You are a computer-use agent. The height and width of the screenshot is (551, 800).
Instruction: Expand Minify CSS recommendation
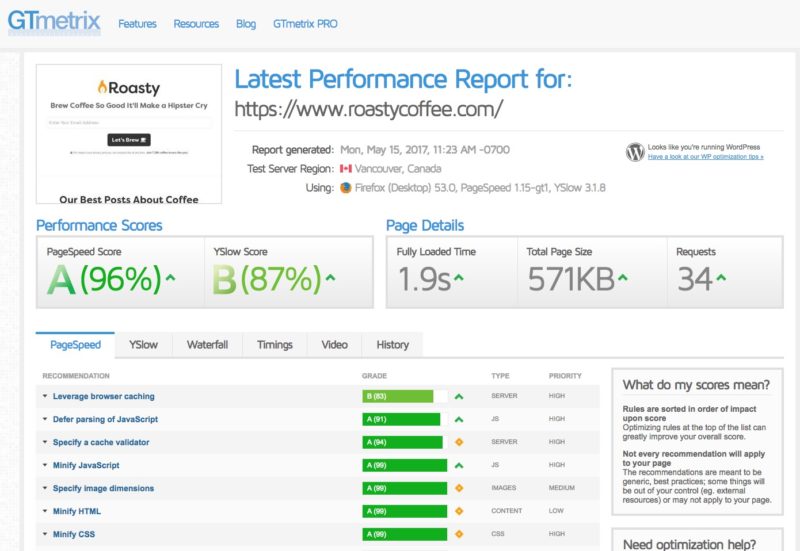(45, 534)
